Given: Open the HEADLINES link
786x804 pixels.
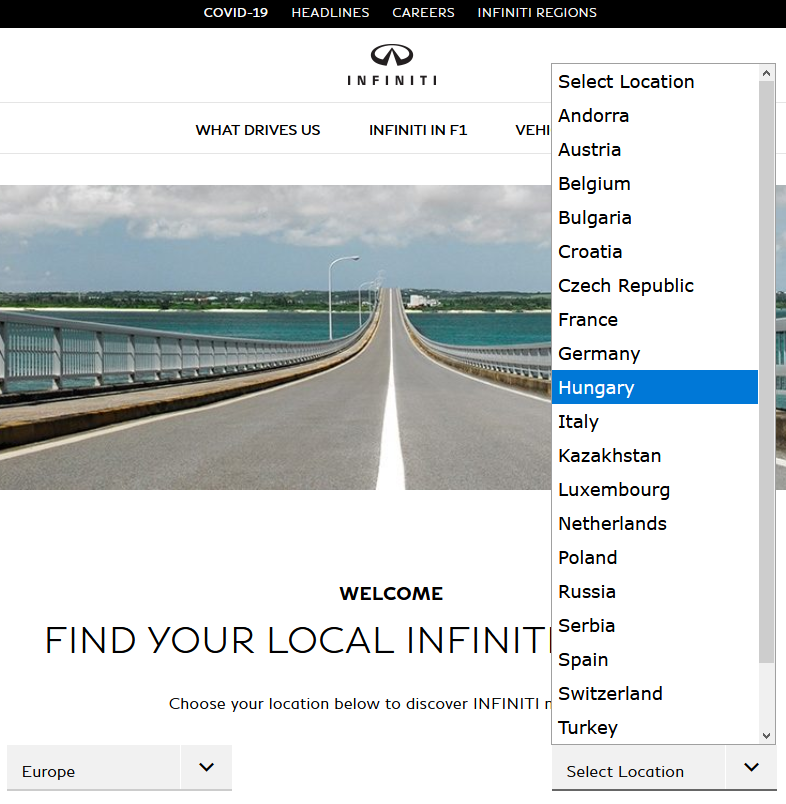Looking at the screenshot, I should pyautogui.click(x=330, y=12).
